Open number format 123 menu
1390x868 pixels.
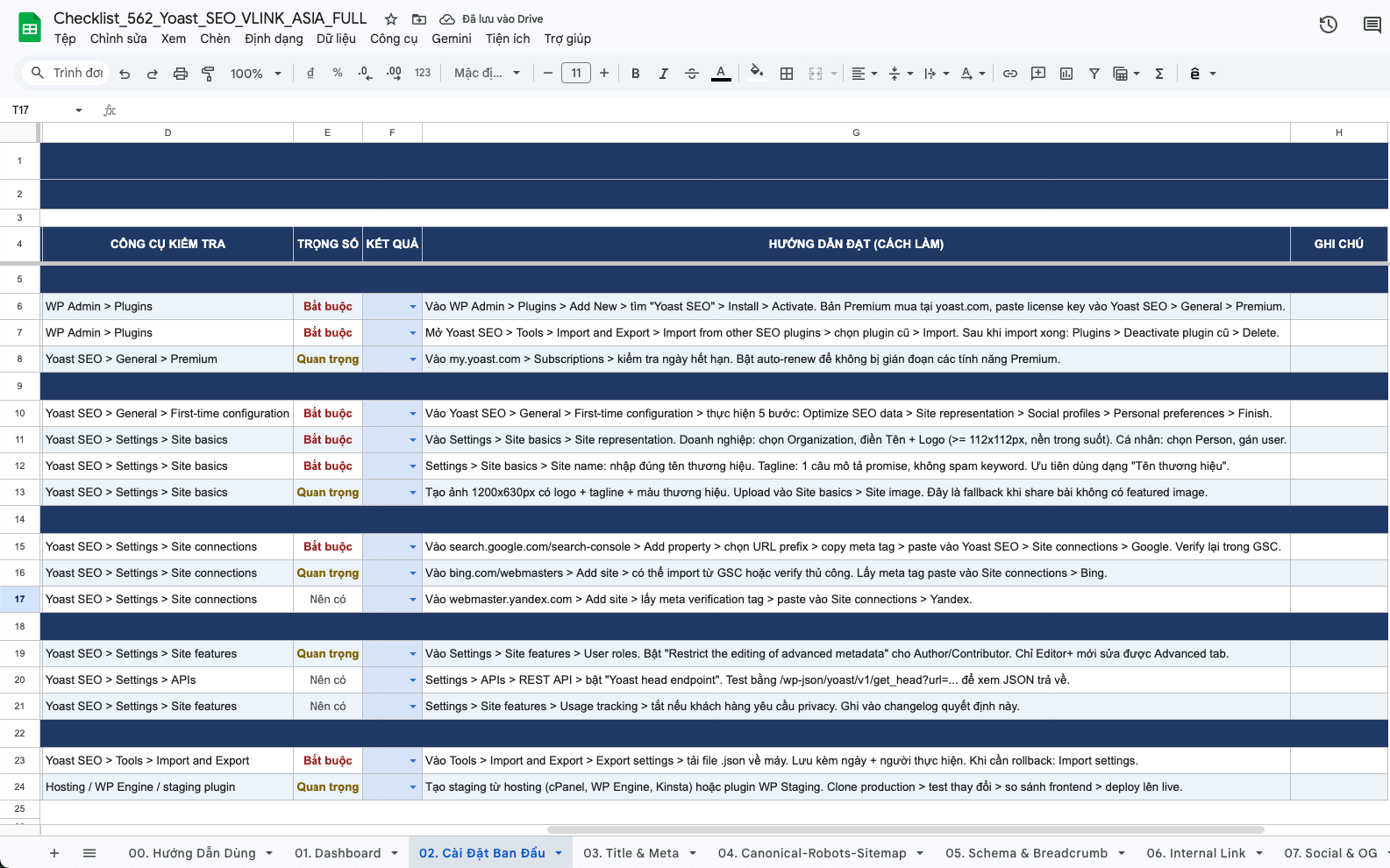423,74
